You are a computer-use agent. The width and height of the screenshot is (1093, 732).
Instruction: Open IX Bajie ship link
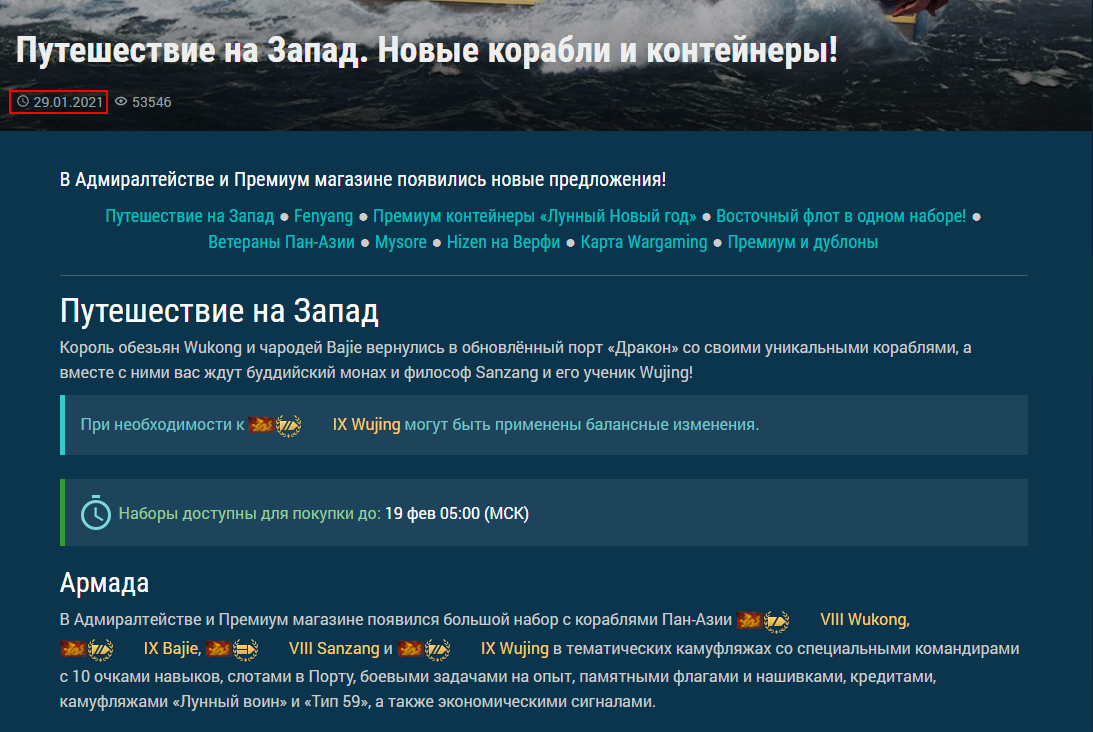[x=172, y=648]
